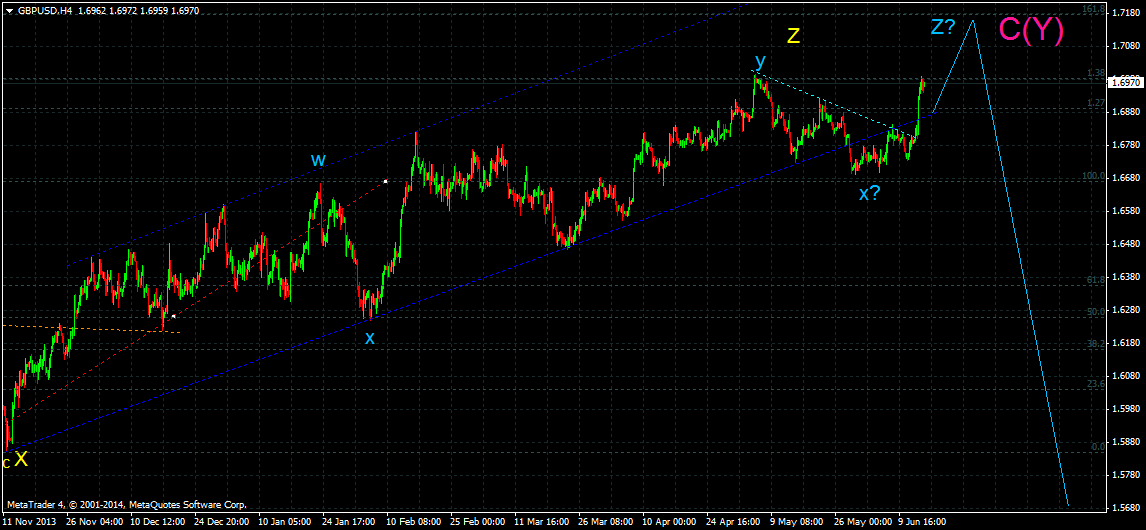This screenshot has width=1146, height=530.
Task: Click the 10 Dec 12:00 date label
Action: point(159,523)
